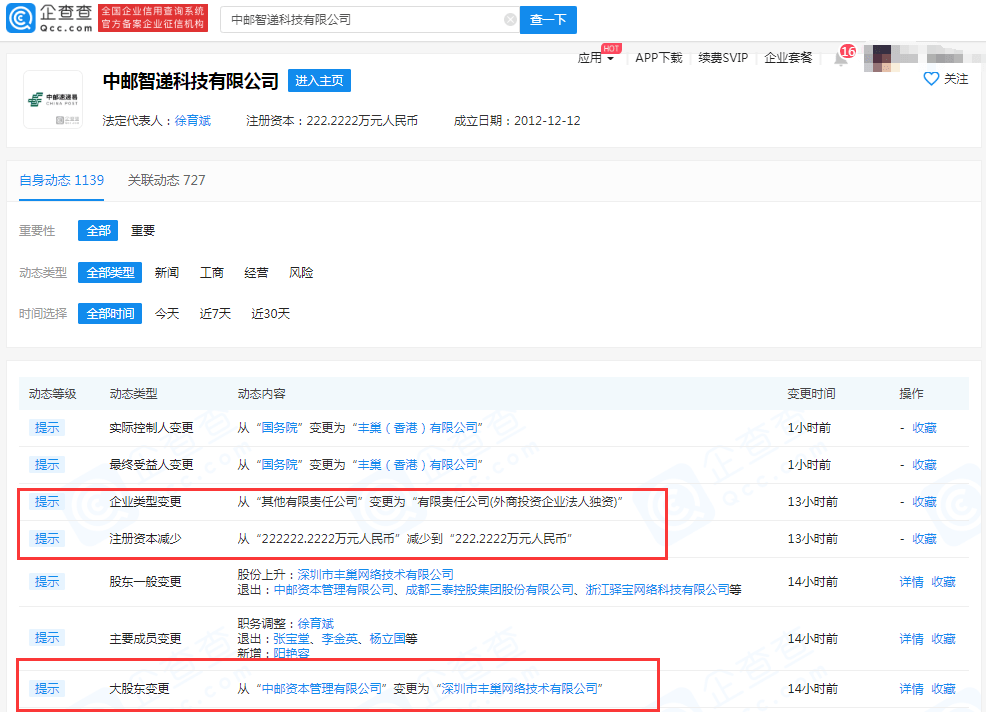Click the 进入主页 button

tap(318, 80)
